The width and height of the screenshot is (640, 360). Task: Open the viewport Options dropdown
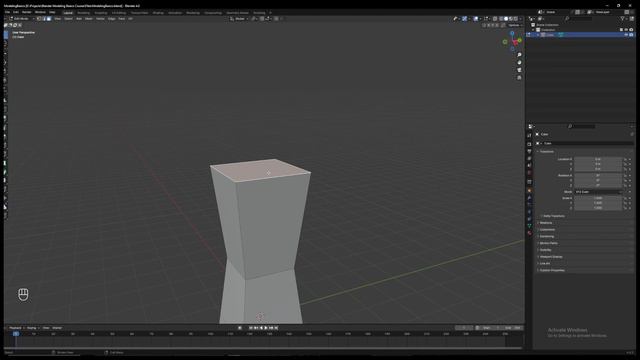click(x=516, y=25)
